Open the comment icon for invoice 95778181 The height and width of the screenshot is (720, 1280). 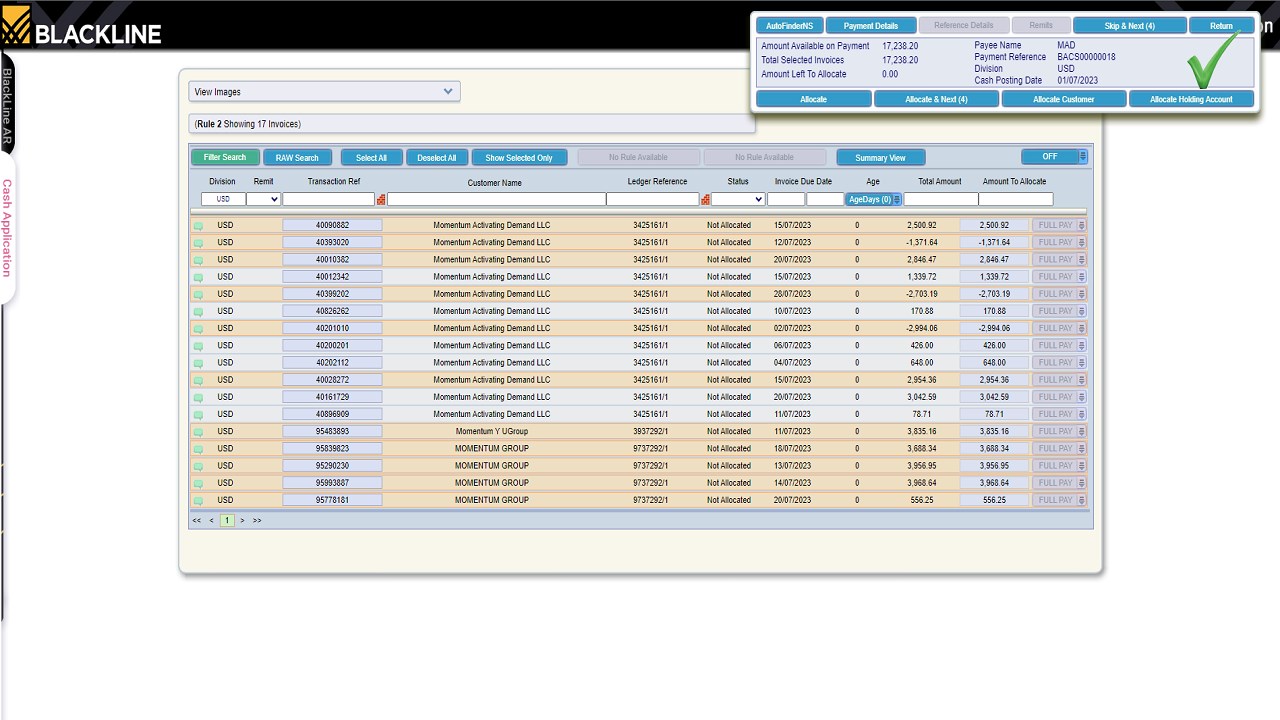pos(198,501)
